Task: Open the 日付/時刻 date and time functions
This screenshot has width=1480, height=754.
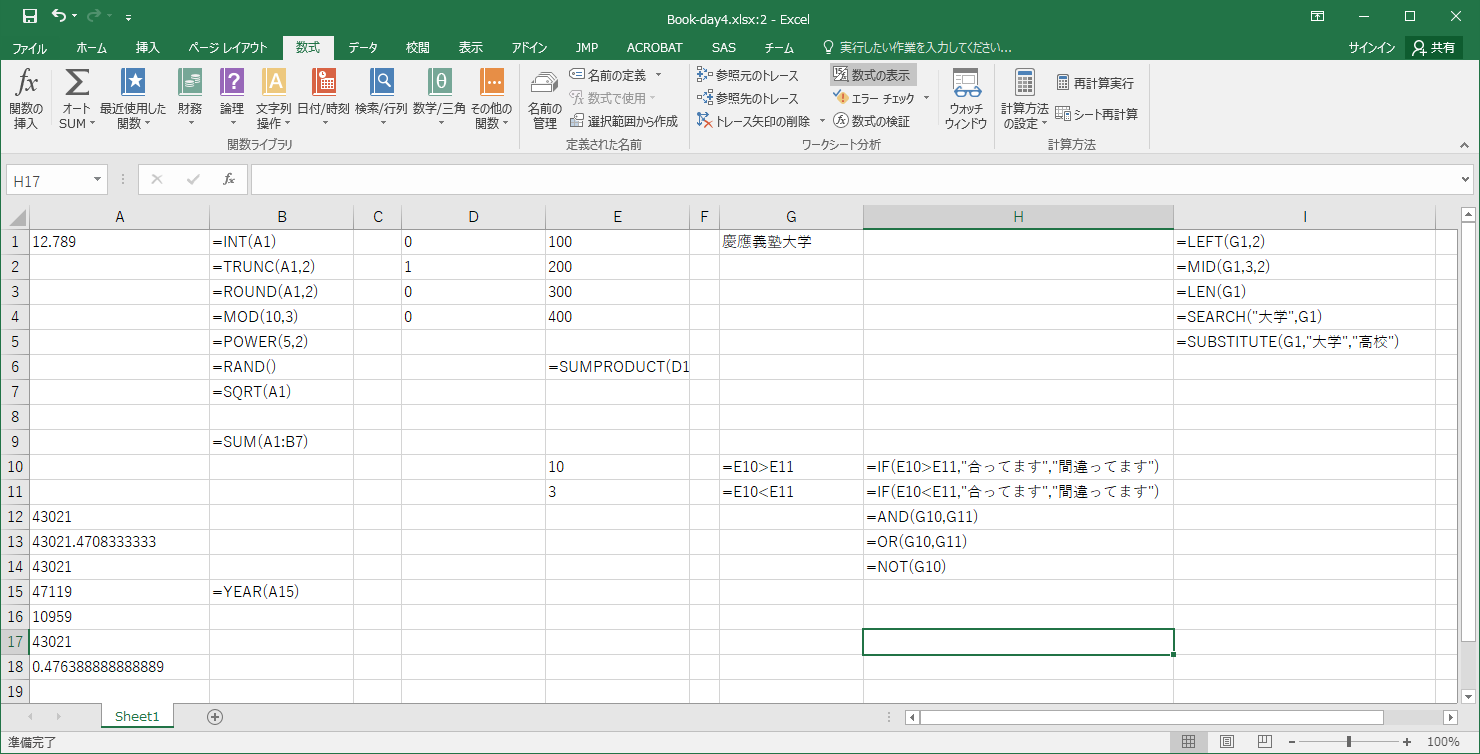Action: tap(323, 99)
